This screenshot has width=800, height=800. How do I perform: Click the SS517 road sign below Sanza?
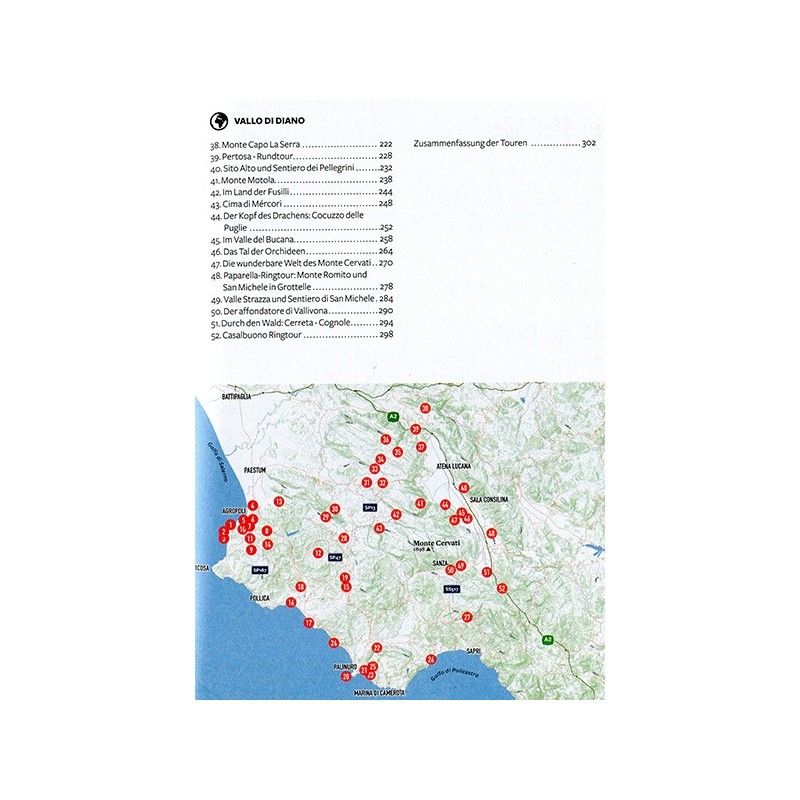pos(452,590)
